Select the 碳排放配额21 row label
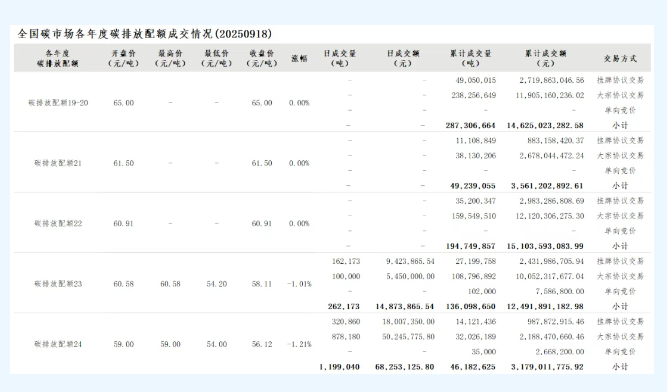This screenshot has height=392, width=667. [58, 163]
